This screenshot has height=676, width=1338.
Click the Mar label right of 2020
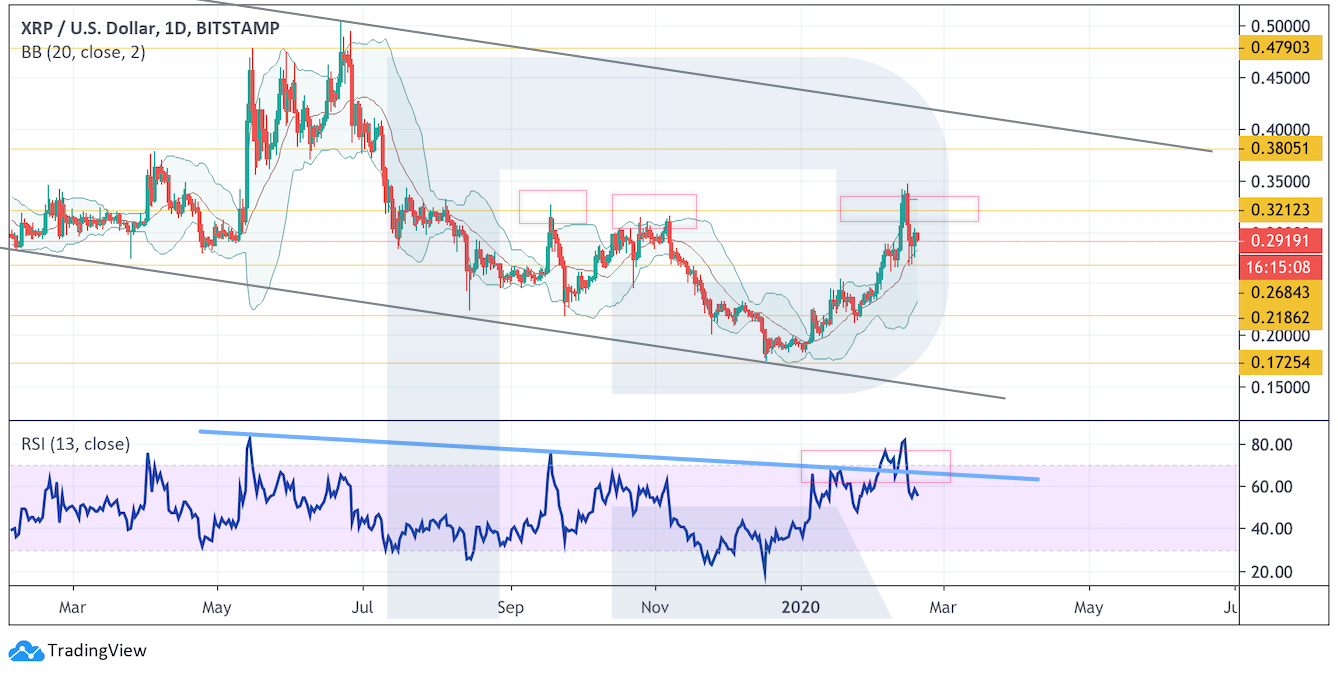click(945, 607)
